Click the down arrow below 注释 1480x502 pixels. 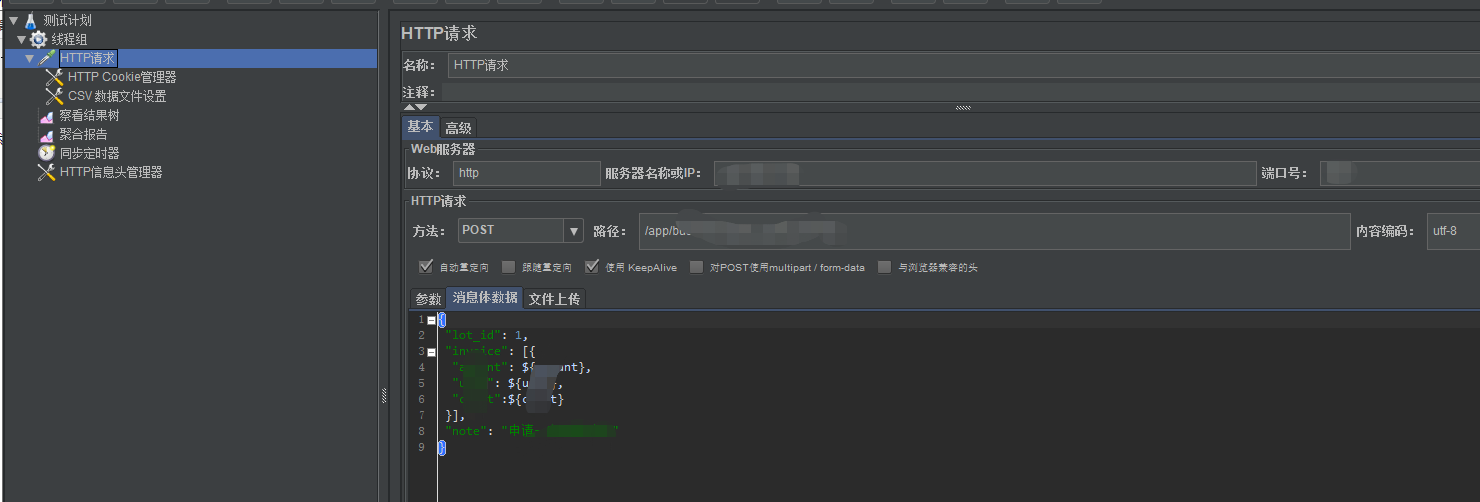point(421,107)
